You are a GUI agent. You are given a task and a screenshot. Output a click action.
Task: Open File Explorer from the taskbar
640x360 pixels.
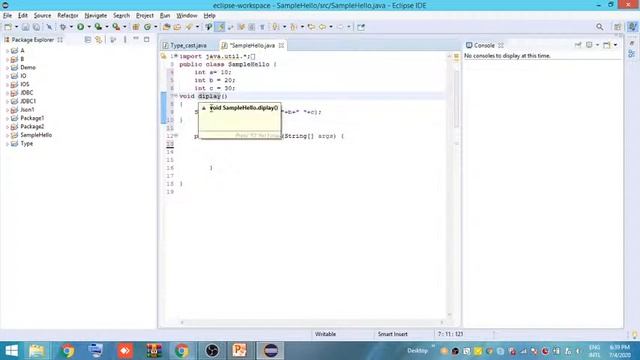coord(37,351)
